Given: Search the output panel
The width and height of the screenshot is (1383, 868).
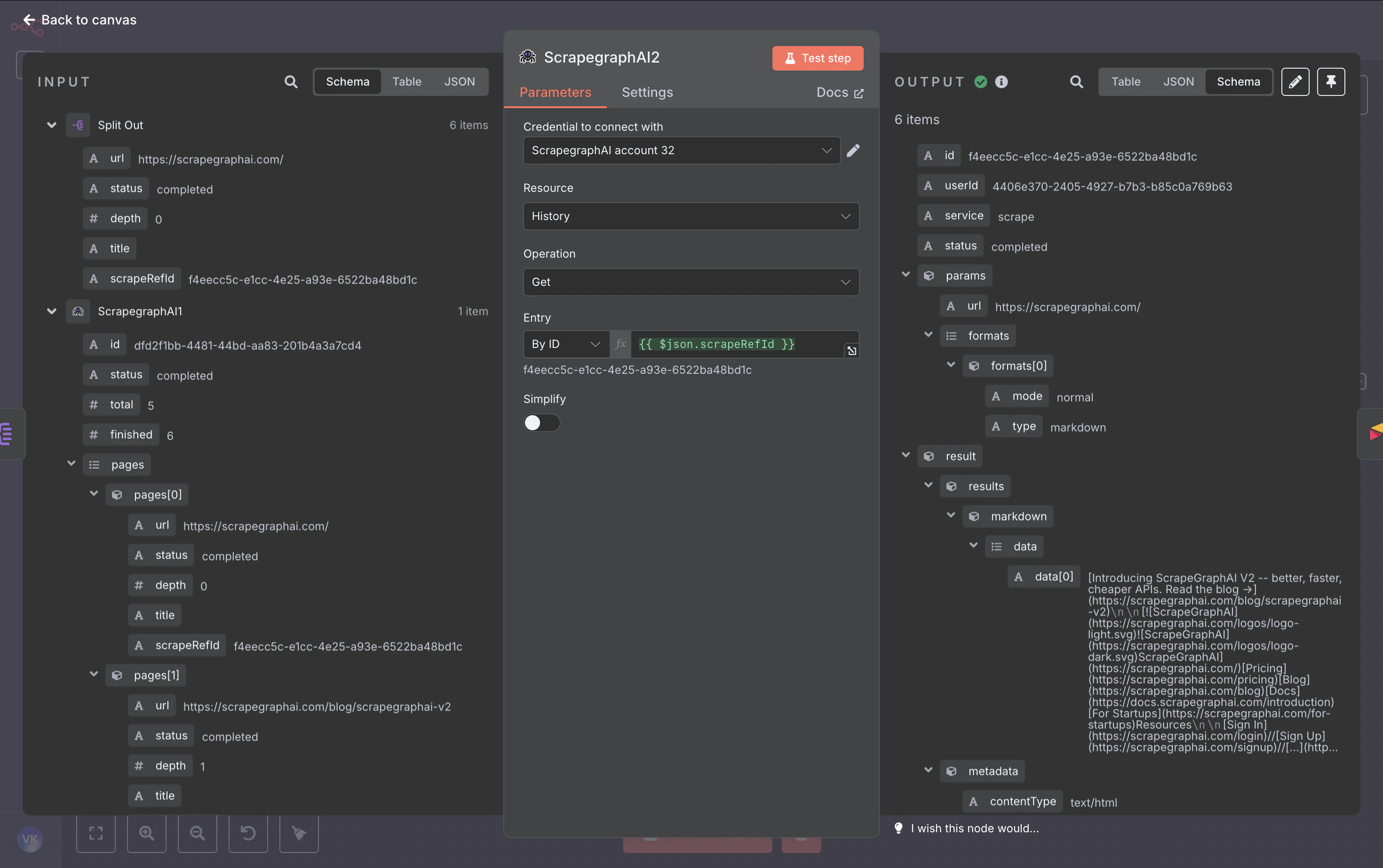Looking at the screenshot, I should point(1076,81).
